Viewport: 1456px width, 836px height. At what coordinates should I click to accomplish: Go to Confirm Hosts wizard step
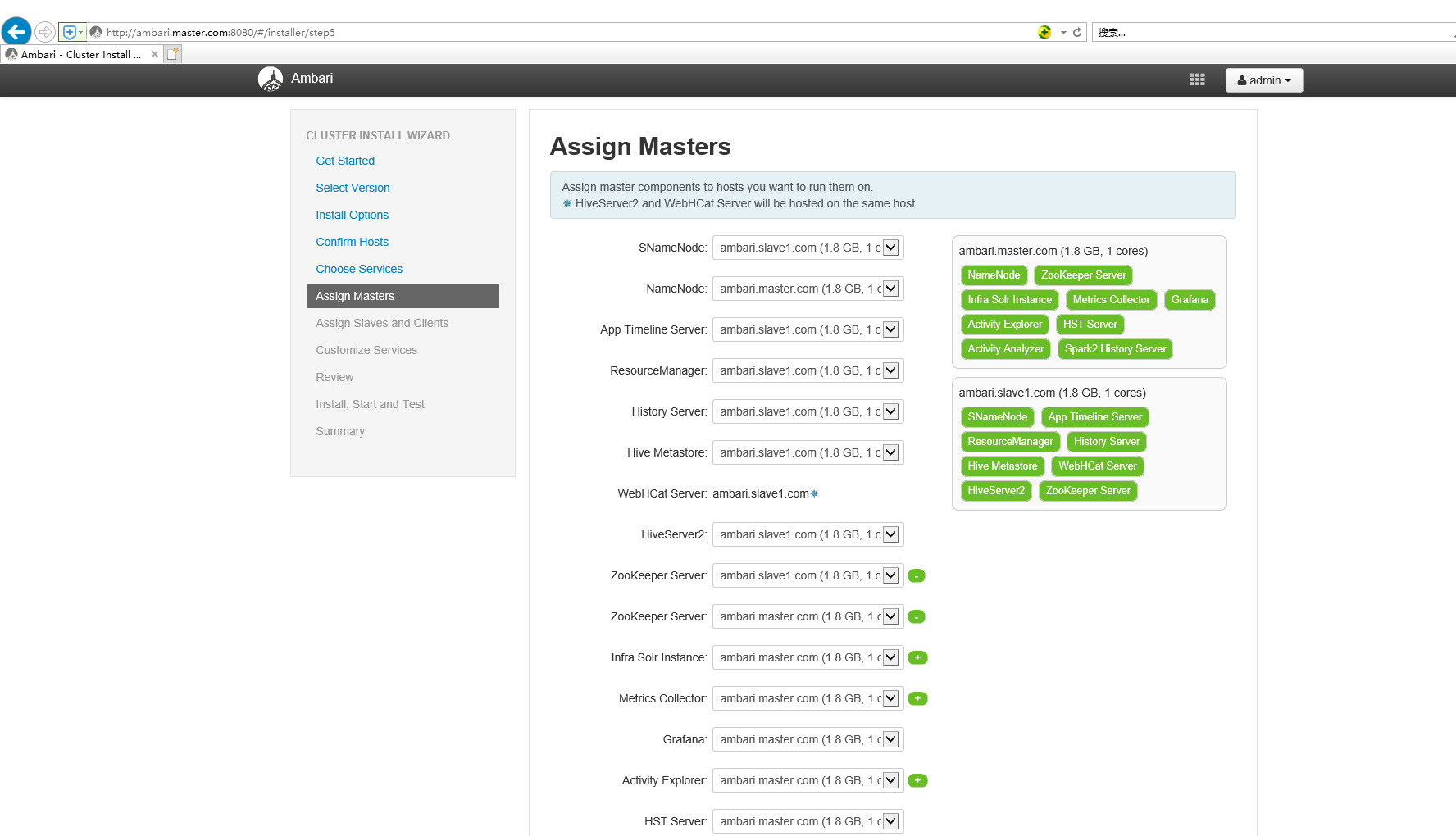click(x=352, y=242)
